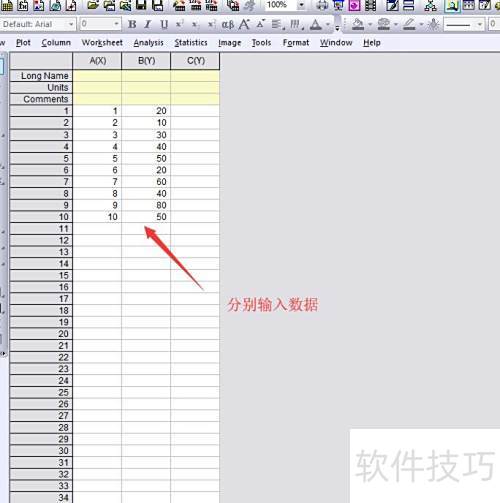Click the Underline formatting button
Screen dimensions: 500x503
pos(164,24)
